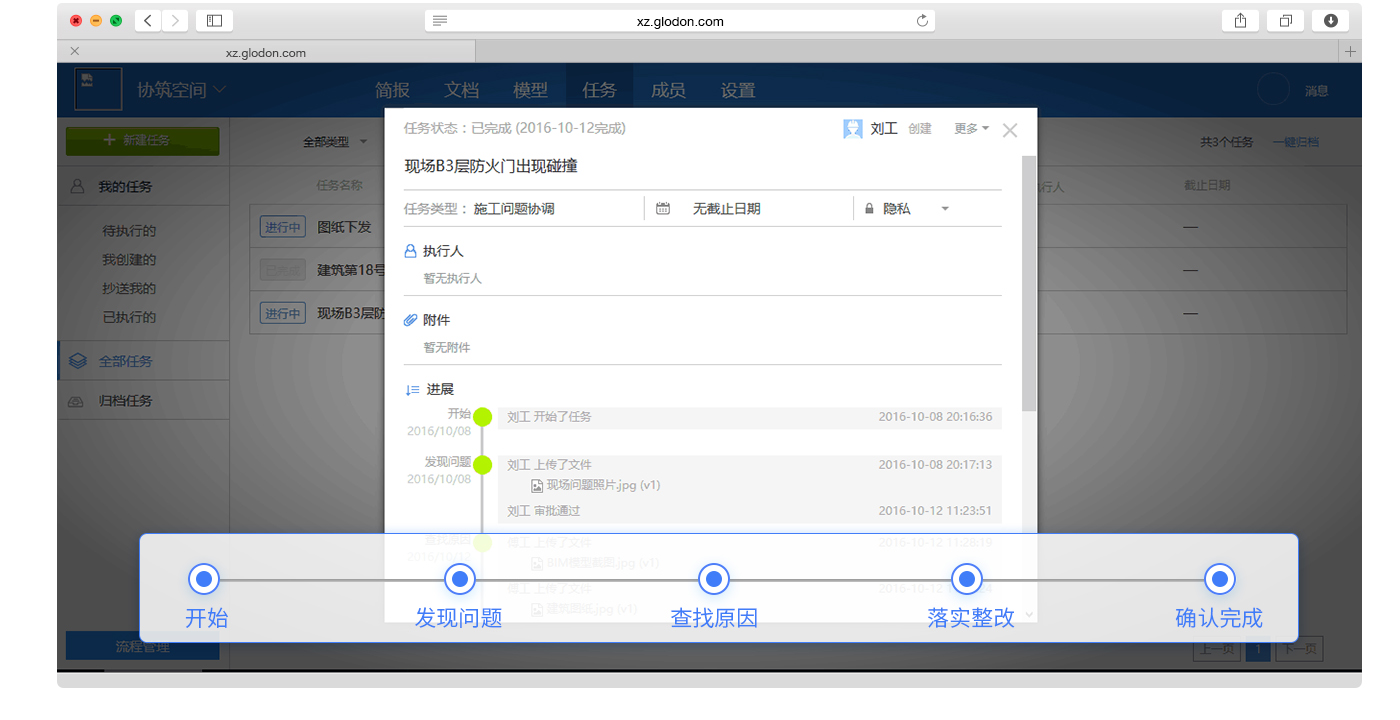
Task: Expand the 全部类型 filter dropdown
Action: (332, 142)
